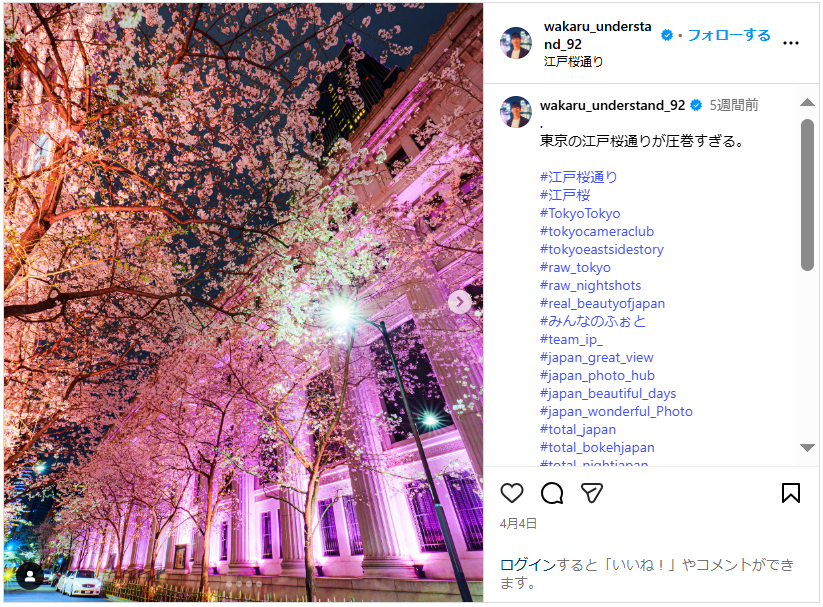
Task: Click the caption scrollbar's up arrow
Action: click(x=807, y=102)
